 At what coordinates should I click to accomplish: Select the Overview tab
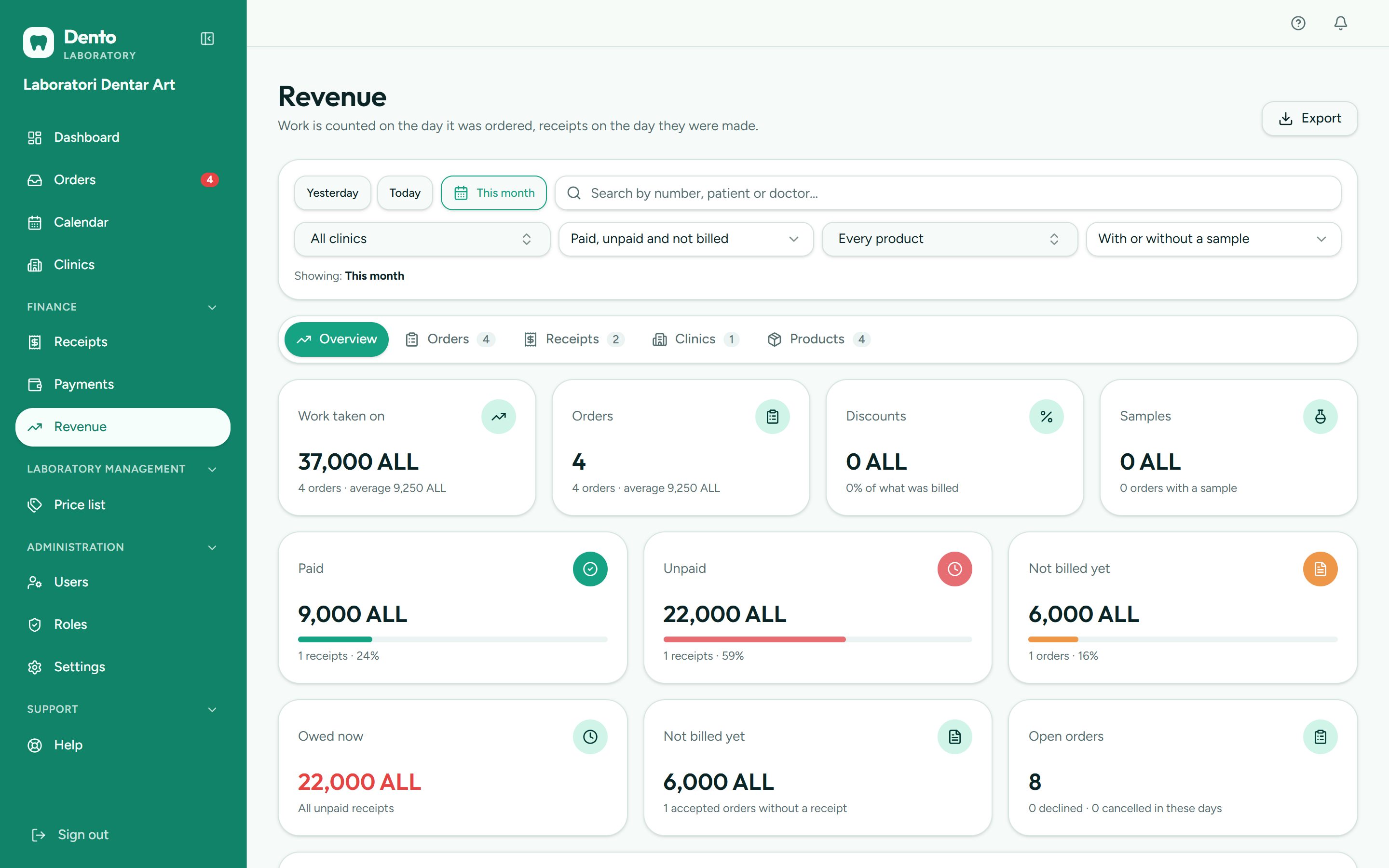pos(336,339)
